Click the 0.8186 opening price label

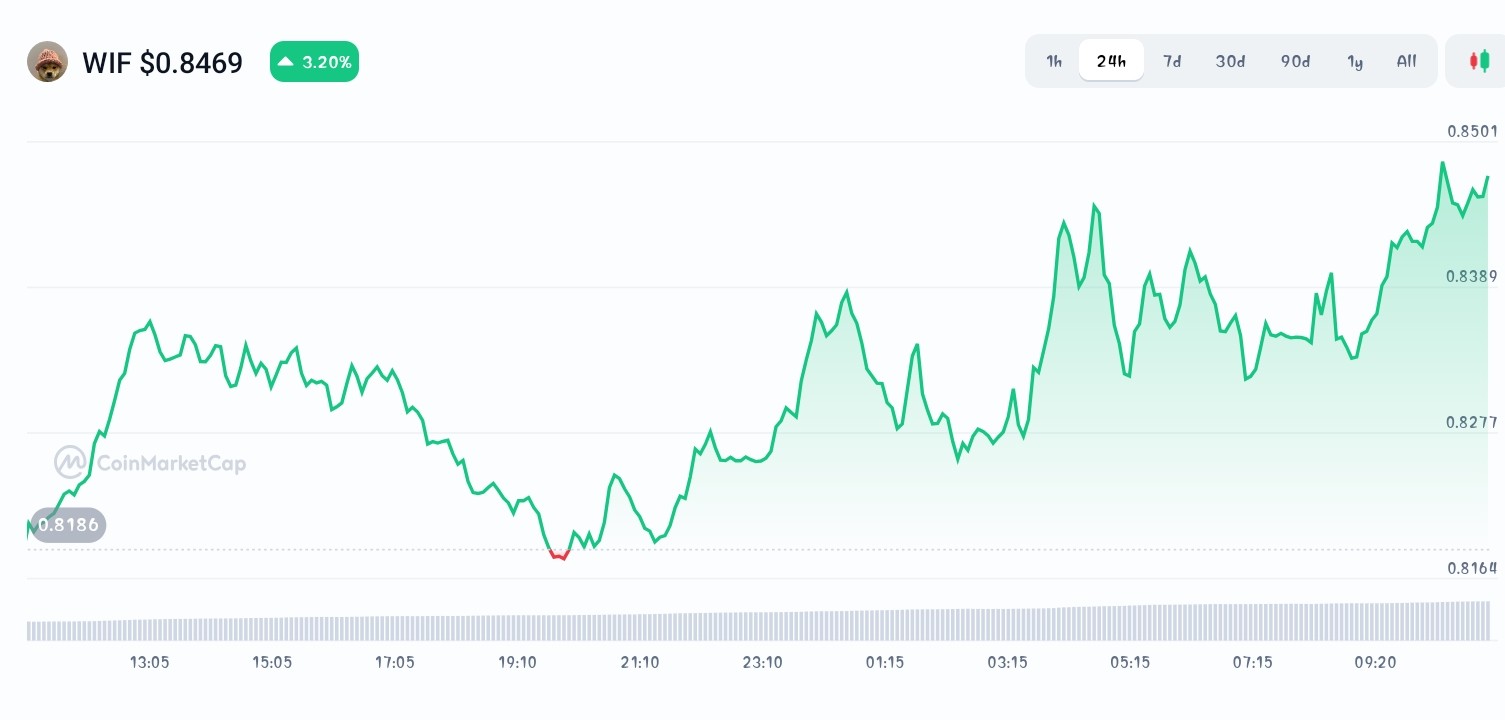pyautogui.click(x=68, y=525)
